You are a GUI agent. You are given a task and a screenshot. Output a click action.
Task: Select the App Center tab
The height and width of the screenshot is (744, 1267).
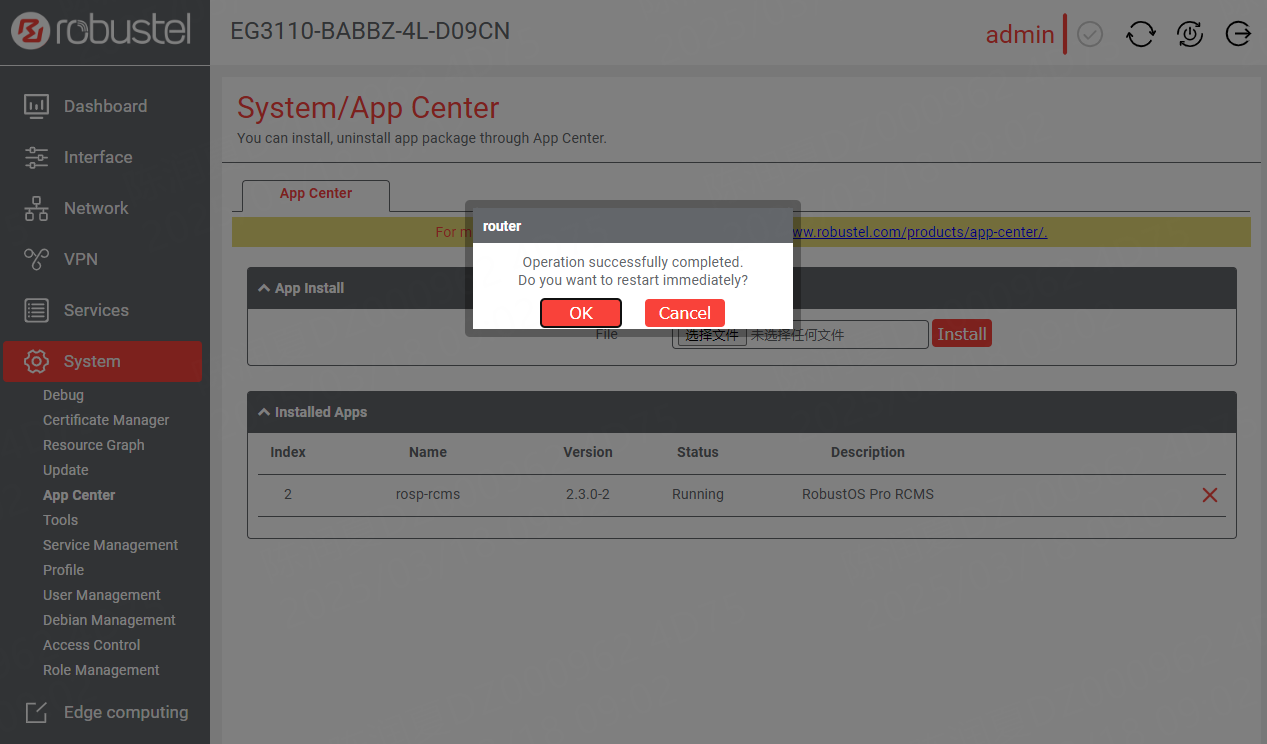point(315,193)
